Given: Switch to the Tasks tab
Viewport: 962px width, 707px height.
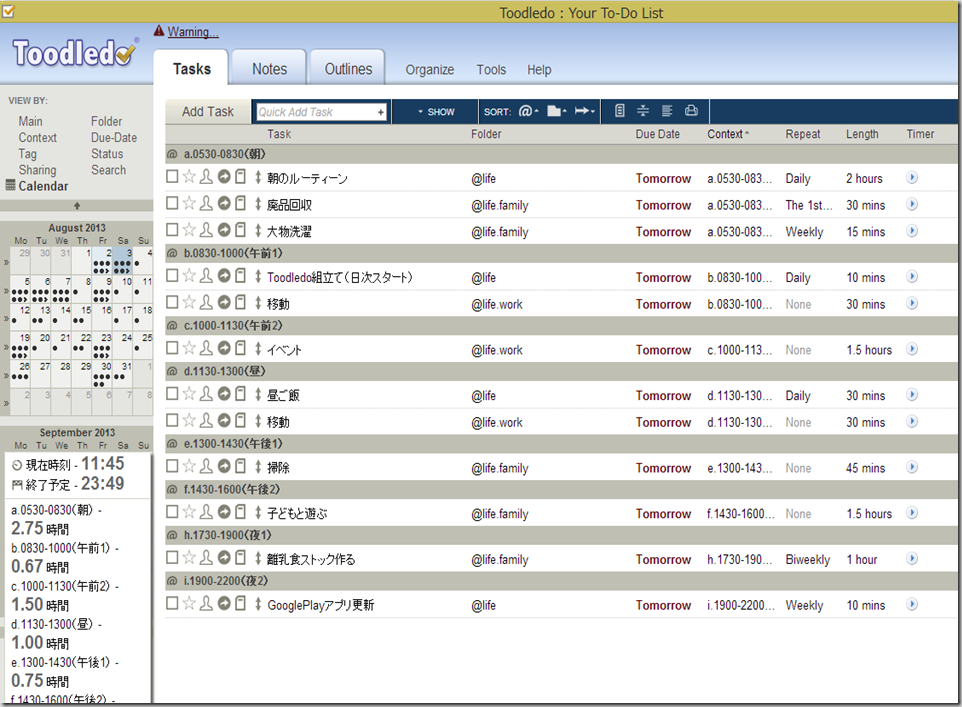Looking at the screenshot, I should pyautogui.click(x=191, y=68).
